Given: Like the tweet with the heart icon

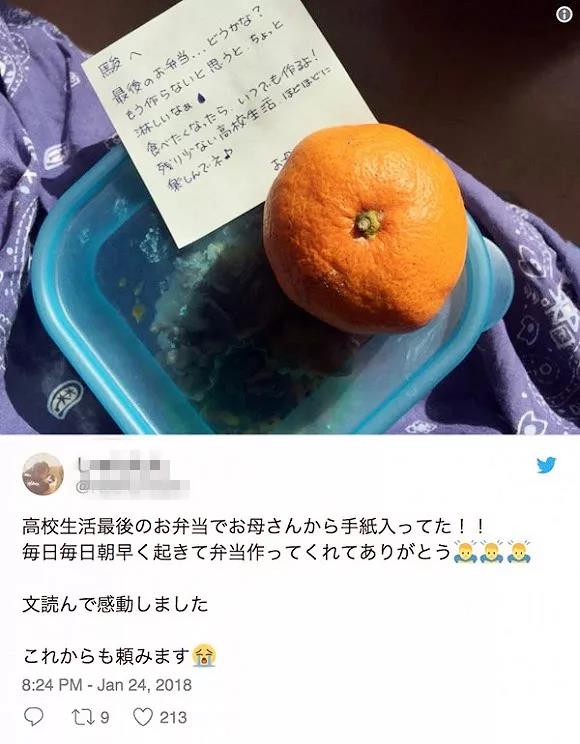Looking at the screenshot, I should (142, 717).
